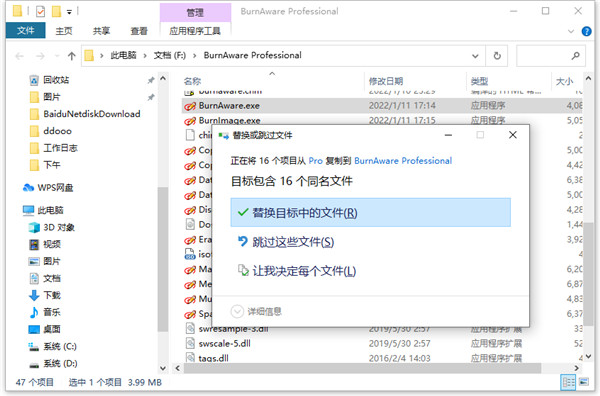Sort by the Name column (名称)
600x396 pixels.
coord(192,81)
